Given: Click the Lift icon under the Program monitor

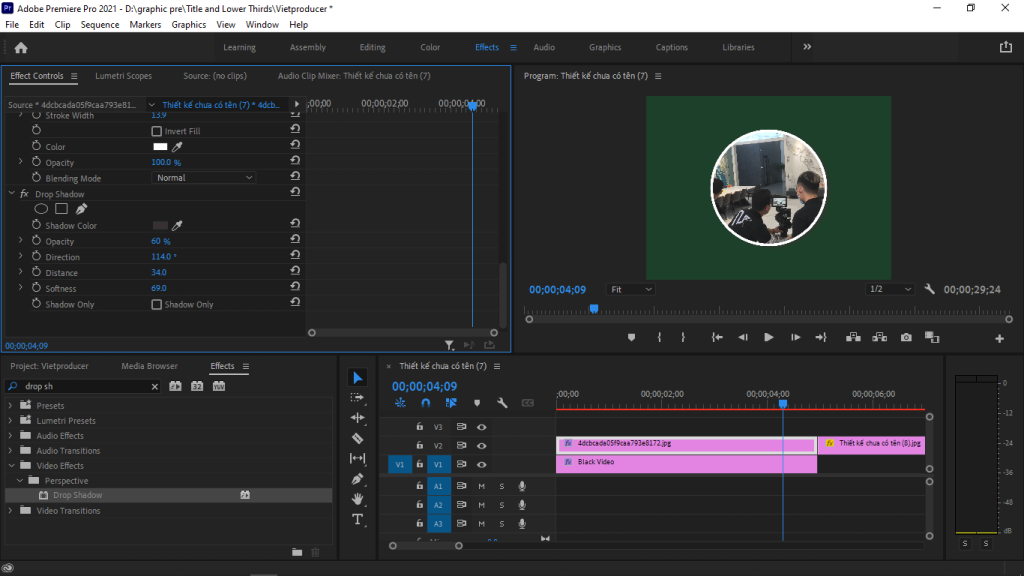Looking at the screenshot, I should tap(855, 338).
